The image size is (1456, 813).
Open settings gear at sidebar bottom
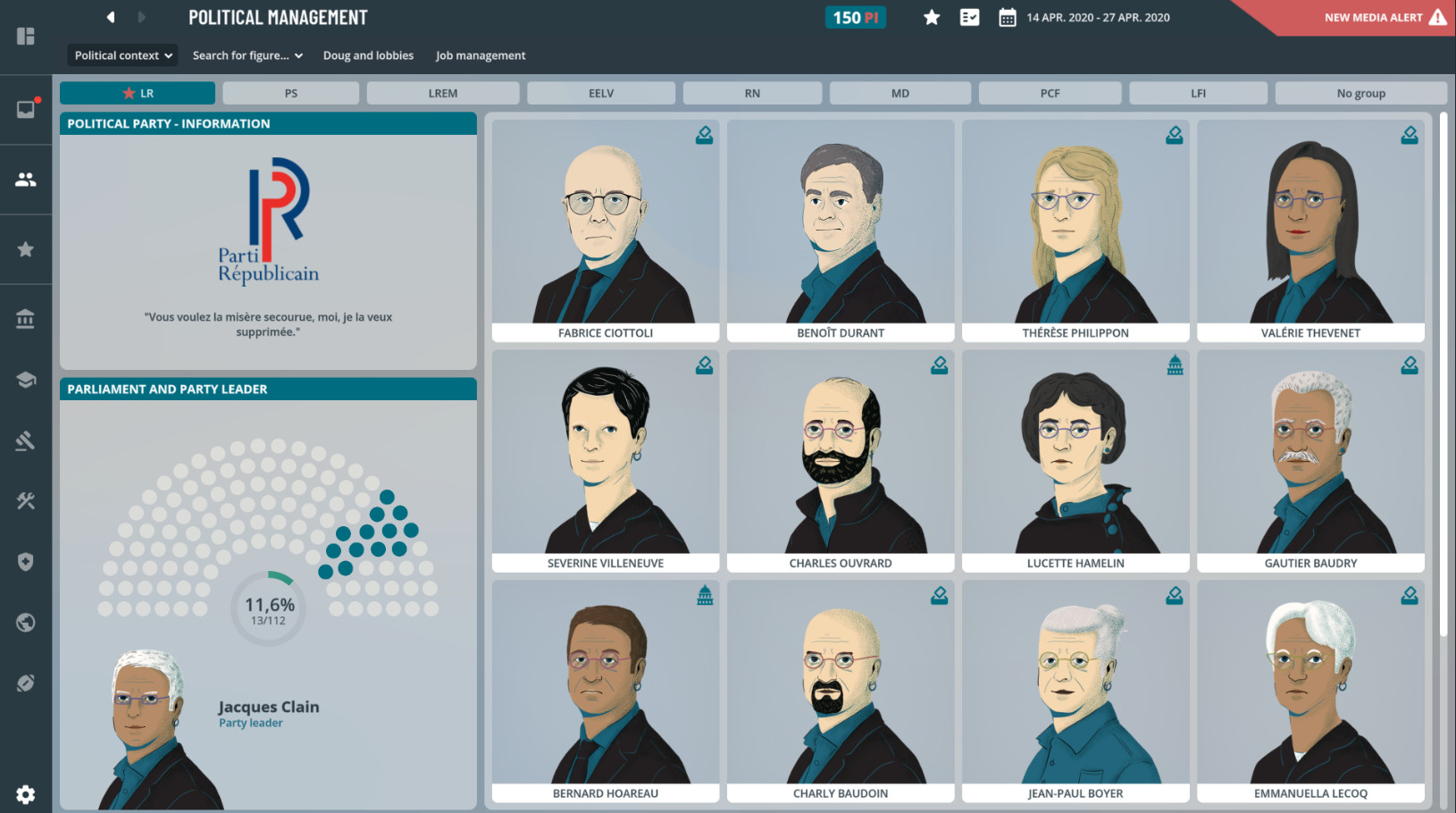coord(26,794)
